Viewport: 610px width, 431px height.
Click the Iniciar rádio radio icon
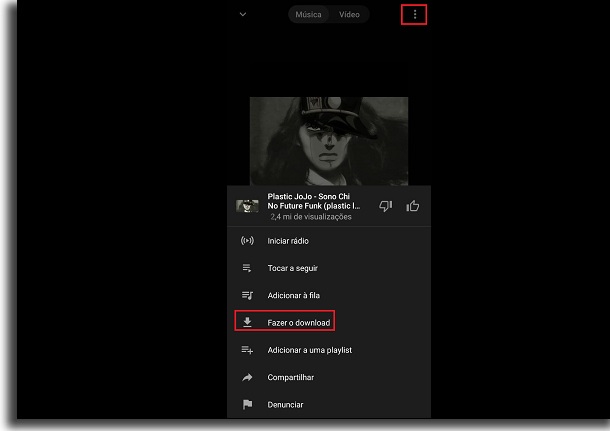247,241
